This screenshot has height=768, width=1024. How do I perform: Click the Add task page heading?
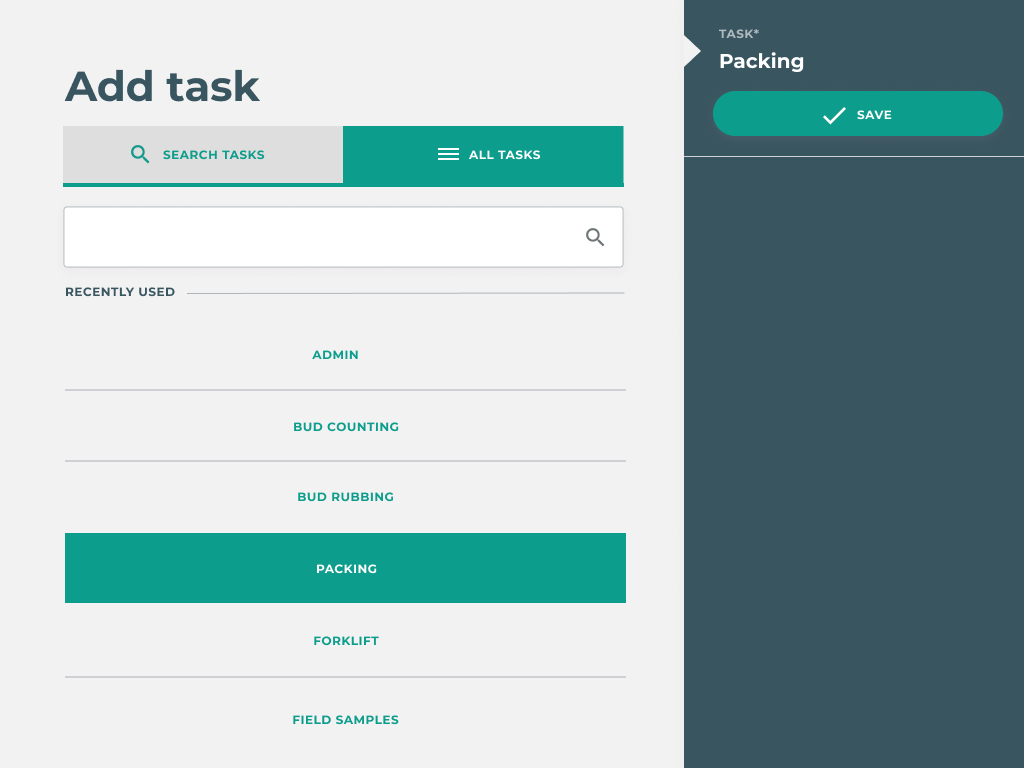[162, 87]
